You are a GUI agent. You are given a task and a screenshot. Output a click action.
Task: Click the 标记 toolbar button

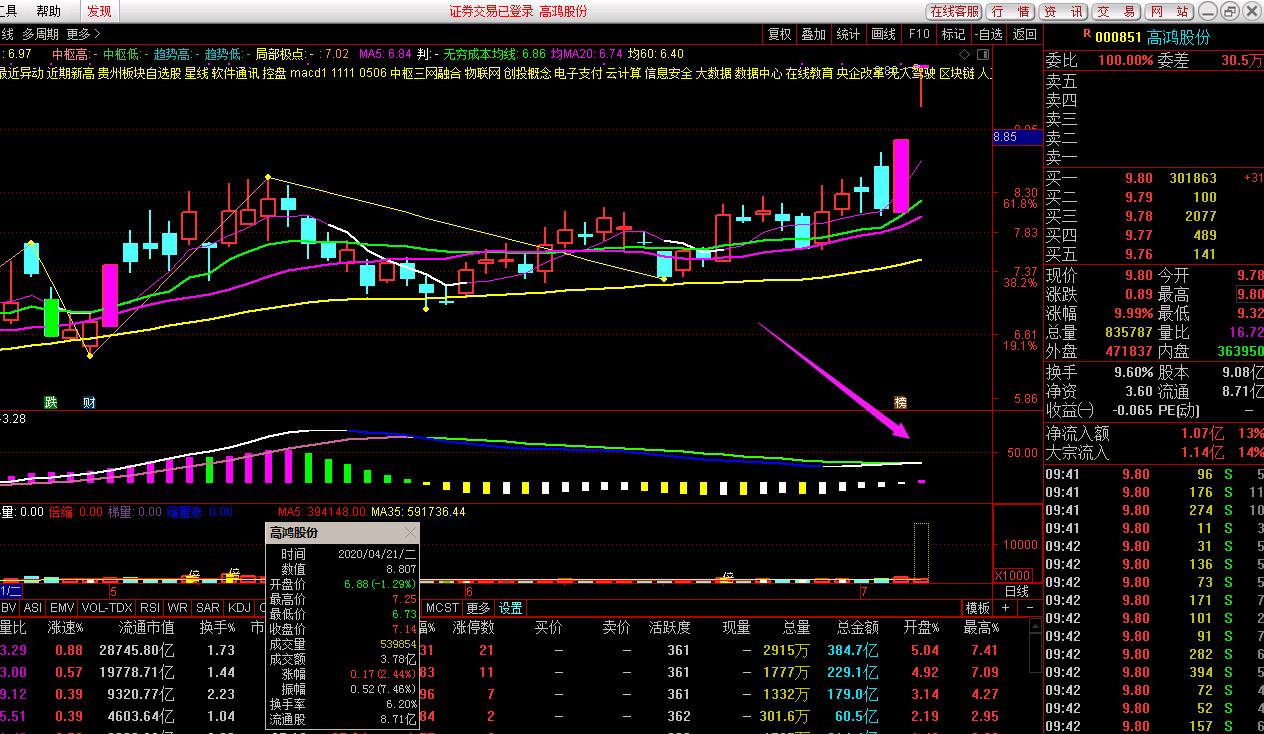(953, 34)
